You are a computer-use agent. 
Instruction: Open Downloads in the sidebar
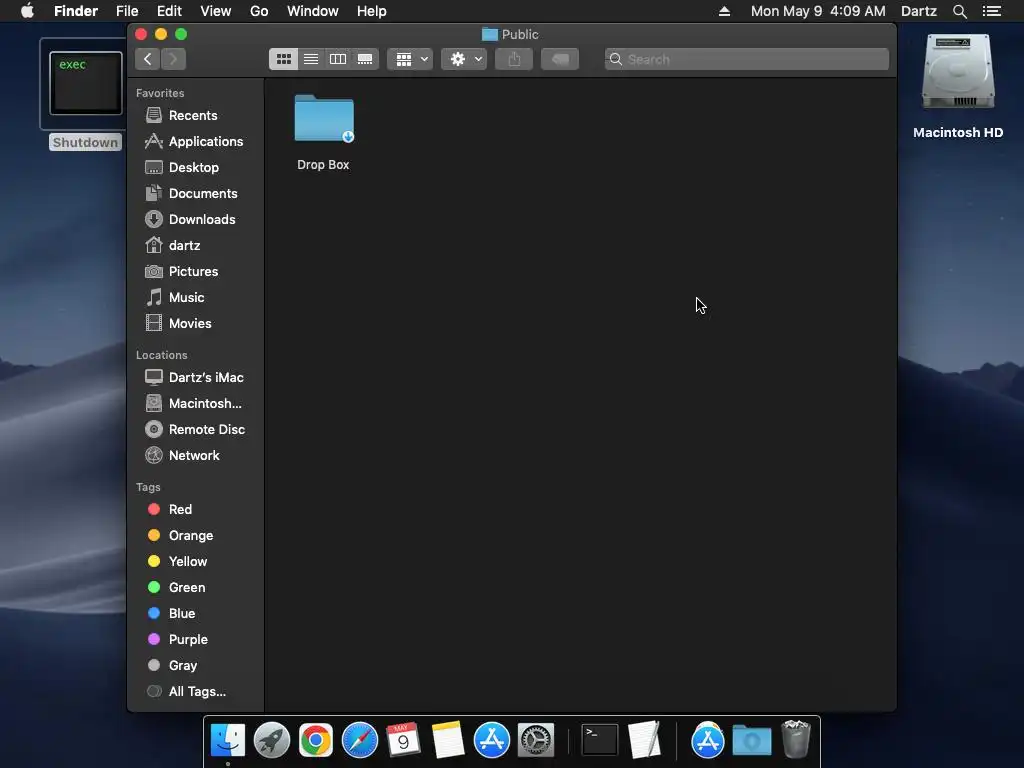[x=195, y=219]
